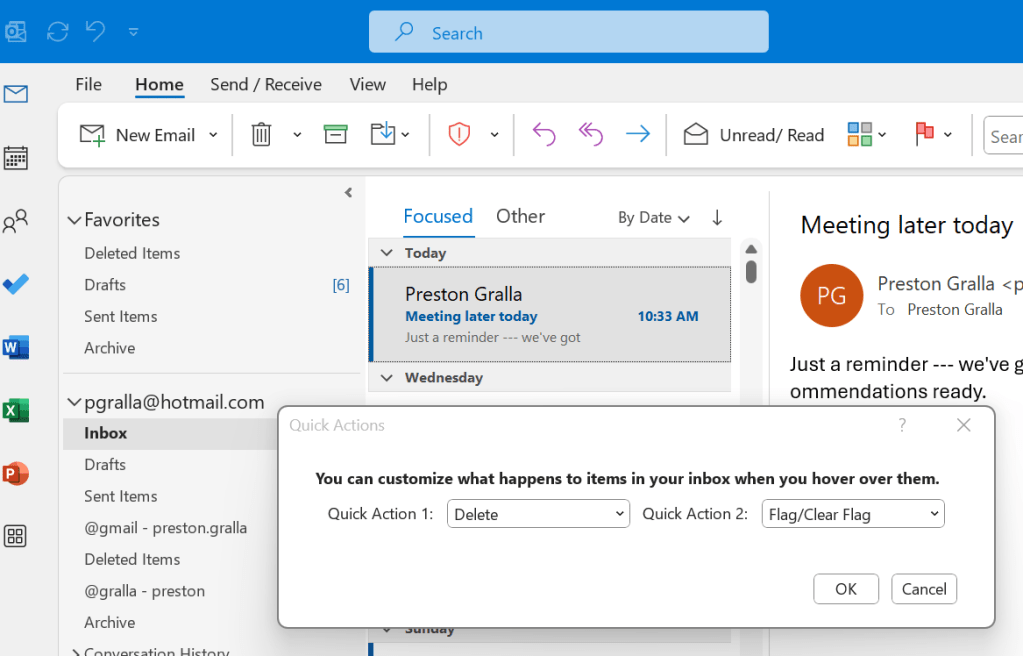Select the Meeting later today email
The width and height of the screenshot is (1023, 656).
[550, 315]
